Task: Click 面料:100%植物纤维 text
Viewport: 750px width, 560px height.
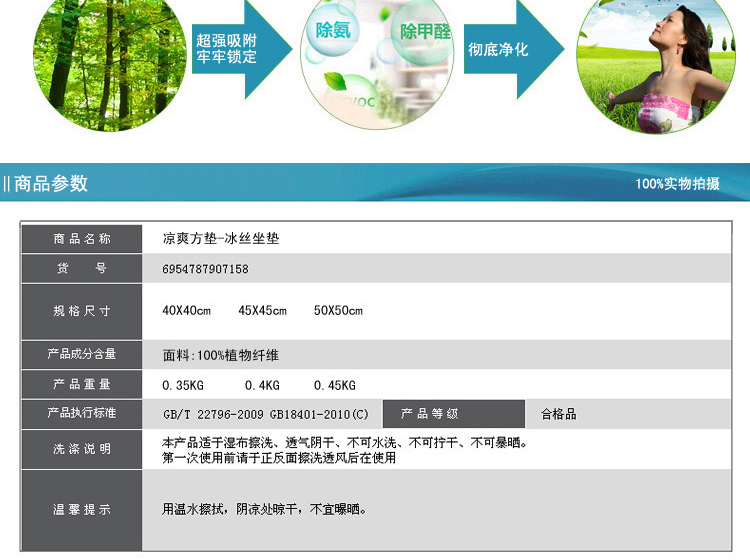Action: pyautogui.click(x=221, y=355)
